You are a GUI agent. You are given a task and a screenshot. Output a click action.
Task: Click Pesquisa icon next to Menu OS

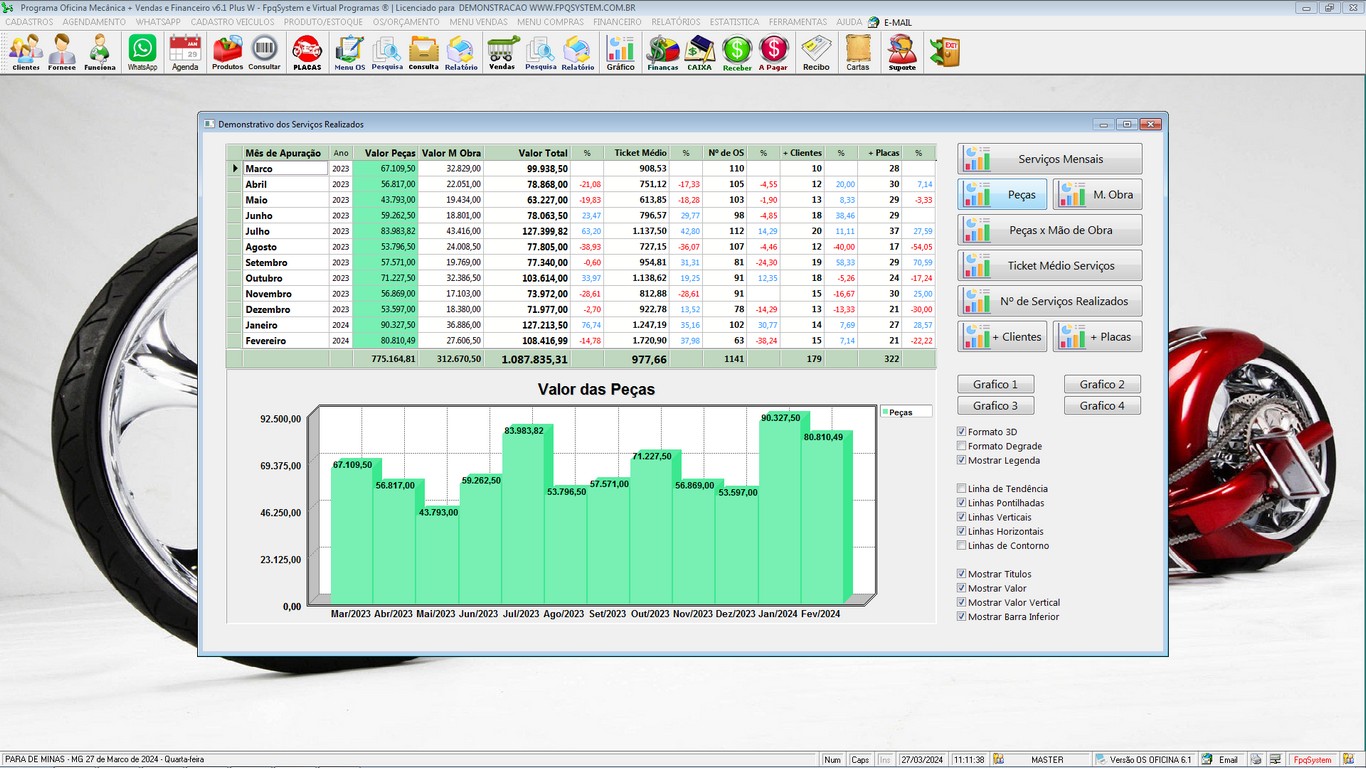coord(387,52)
